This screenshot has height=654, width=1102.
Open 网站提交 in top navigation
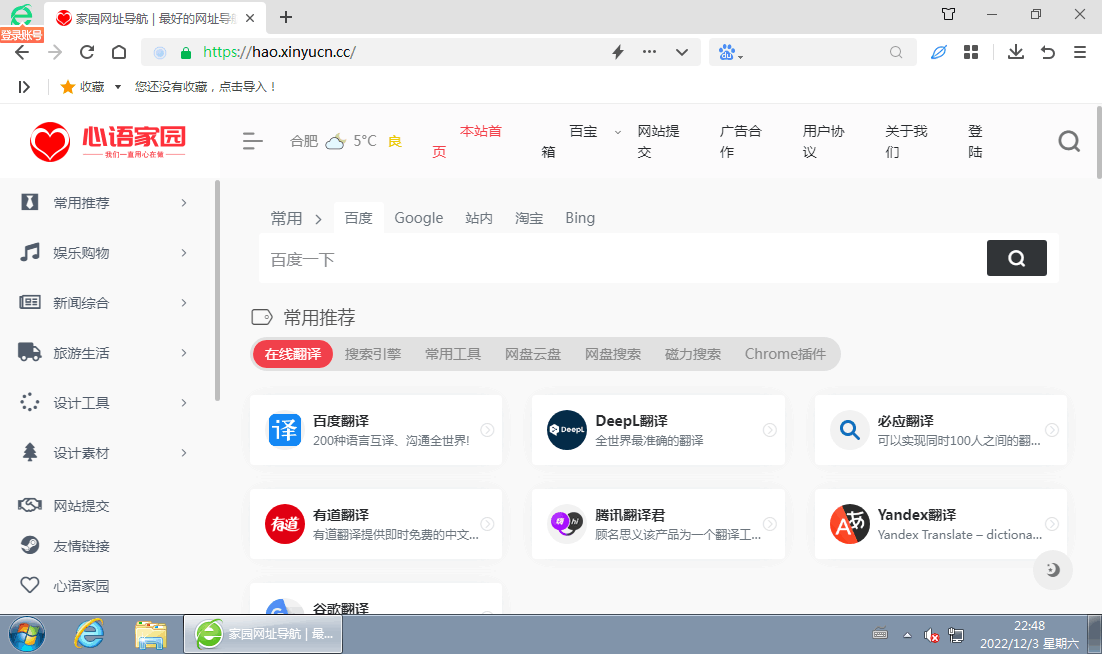pos(659,141)
